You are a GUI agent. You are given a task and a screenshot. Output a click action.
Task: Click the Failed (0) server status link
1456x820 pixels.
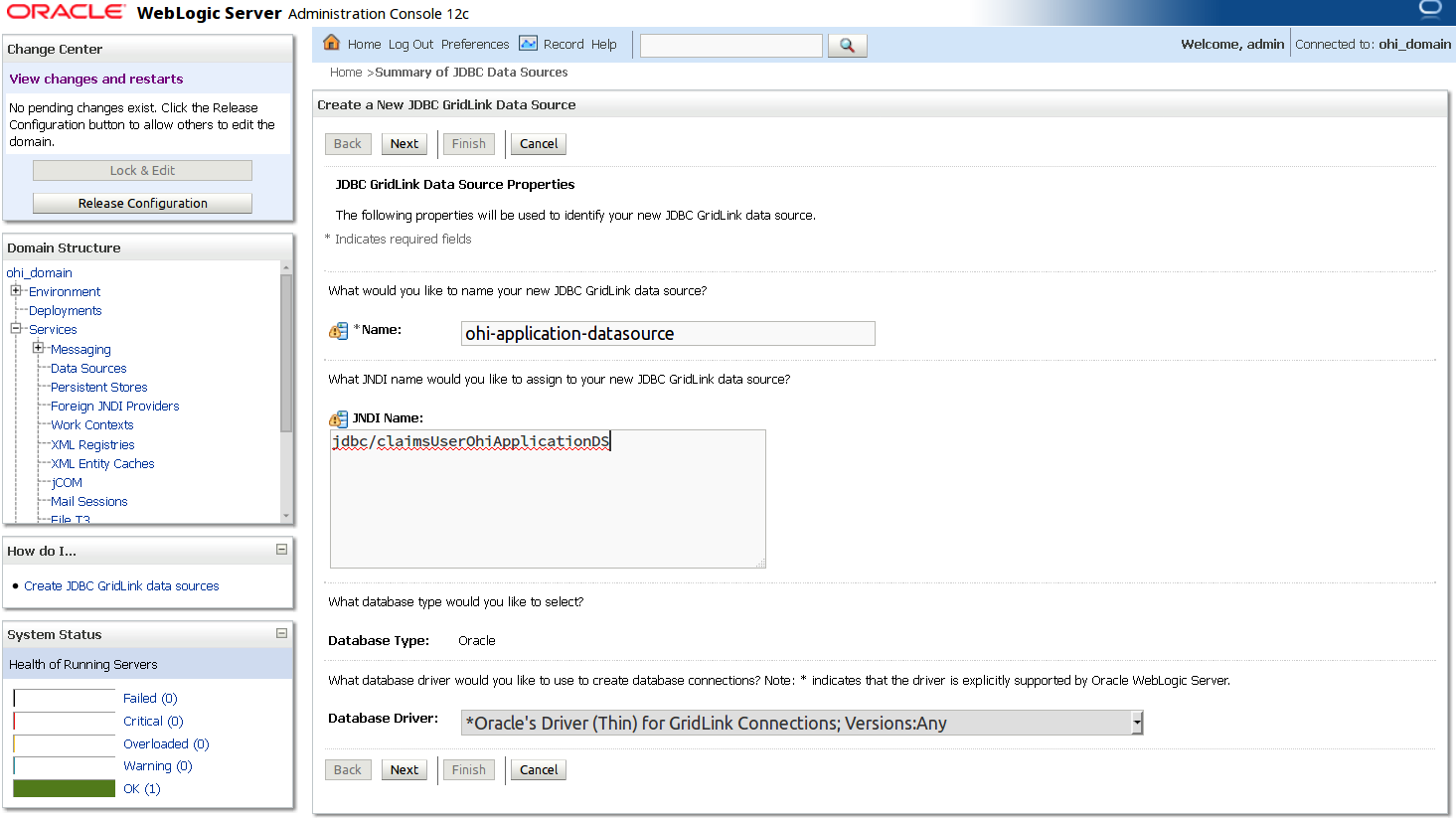point(150,699)
